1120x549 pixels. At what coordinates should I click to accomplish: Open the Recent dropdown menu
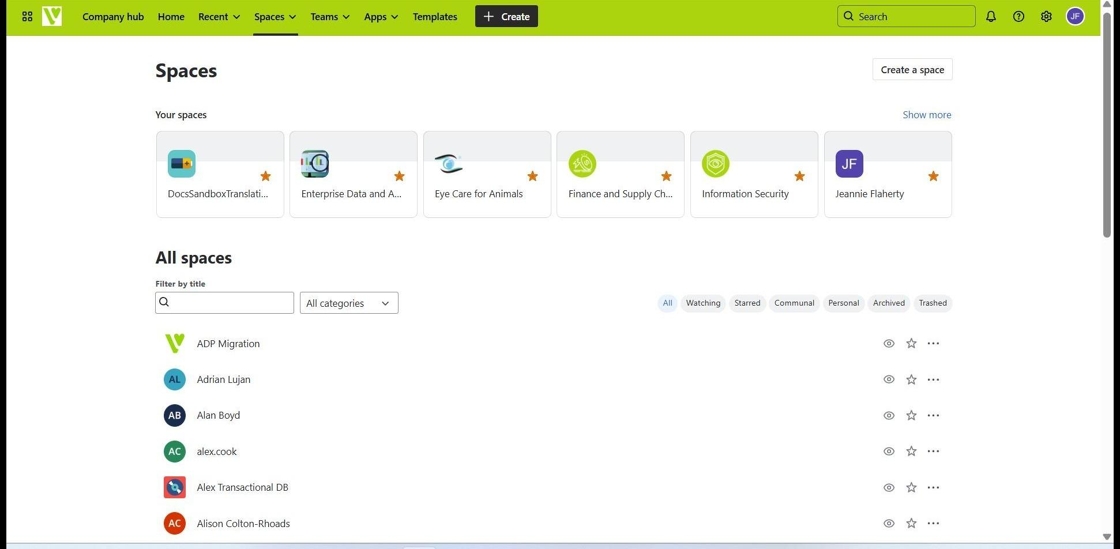click(x=218, y=17)
